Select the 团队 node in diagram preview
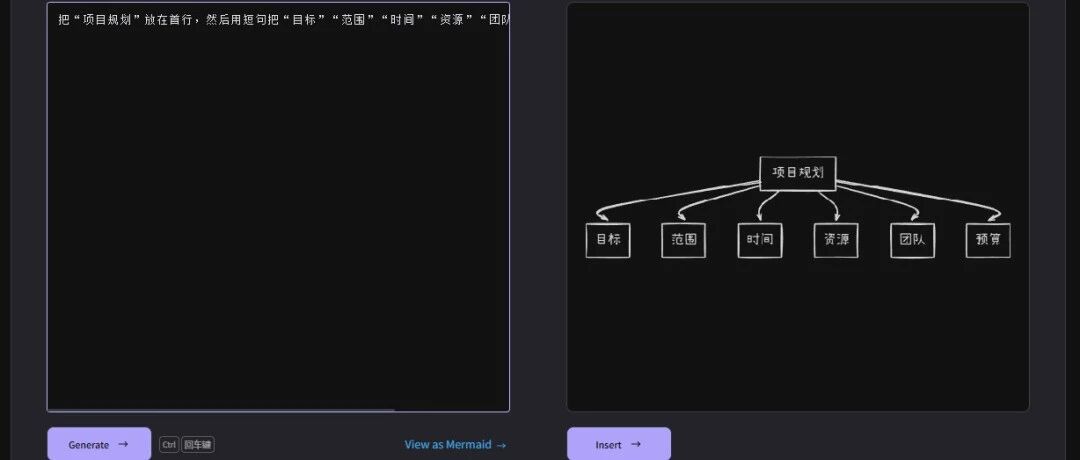This screenshot has height=460, width=1080. [x=912, y=240]
